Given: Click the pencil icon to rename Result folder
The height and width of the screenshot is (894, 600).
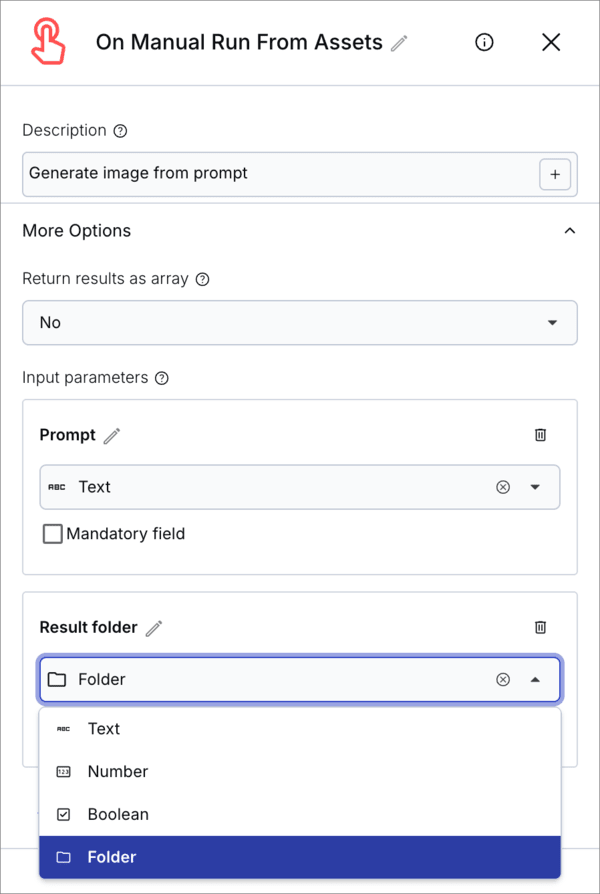Looking at the screenshot, I should [153, 627].
